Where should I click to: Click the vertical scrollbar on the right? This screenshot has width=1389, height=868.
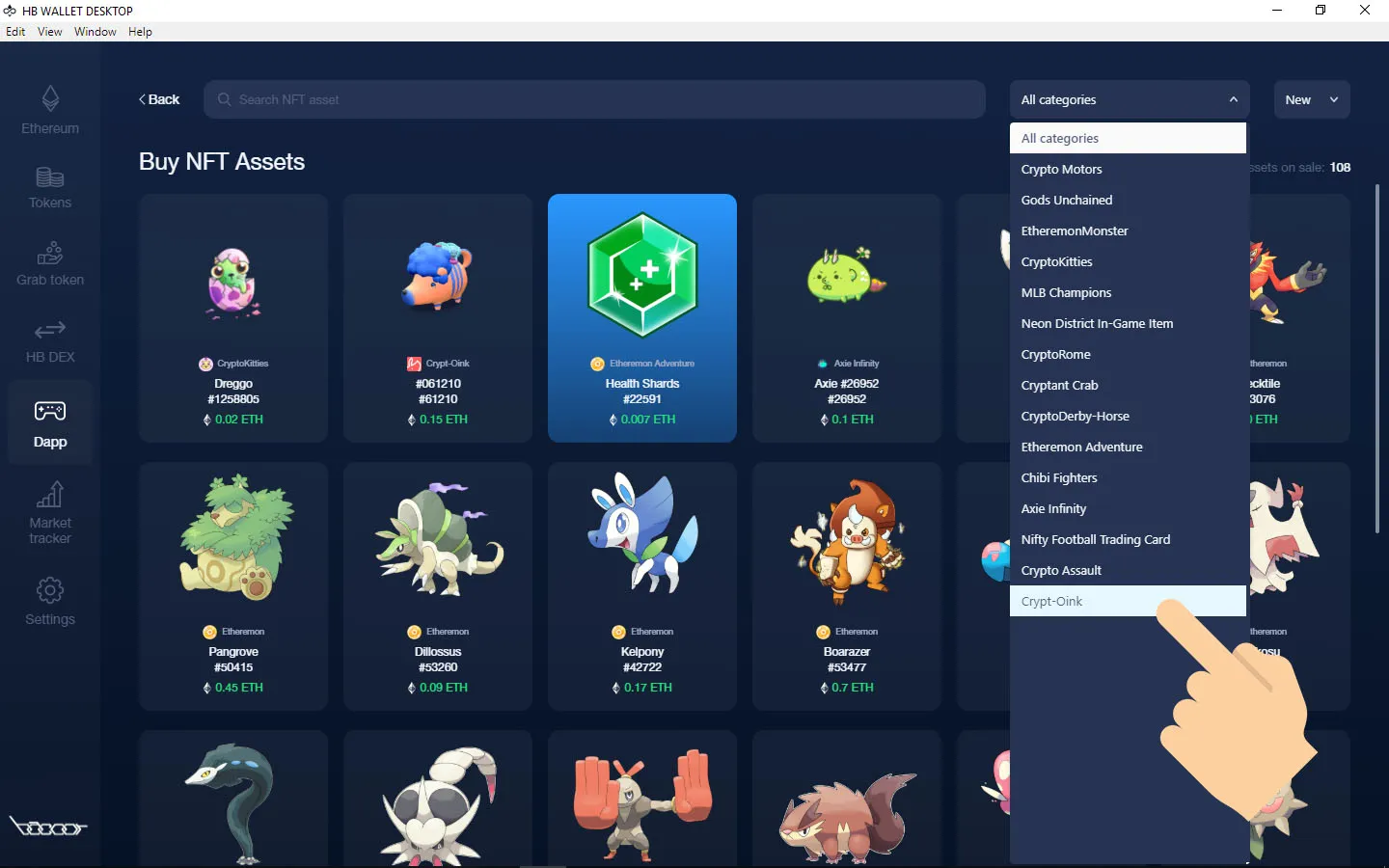[x=1376, y=357]
